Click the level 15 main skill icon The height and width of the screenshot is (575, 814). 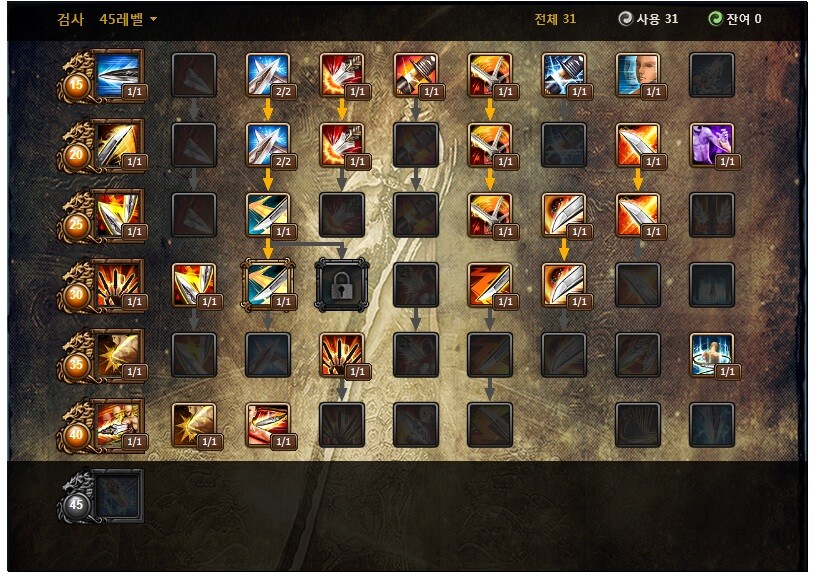click(x=118, y=76)
